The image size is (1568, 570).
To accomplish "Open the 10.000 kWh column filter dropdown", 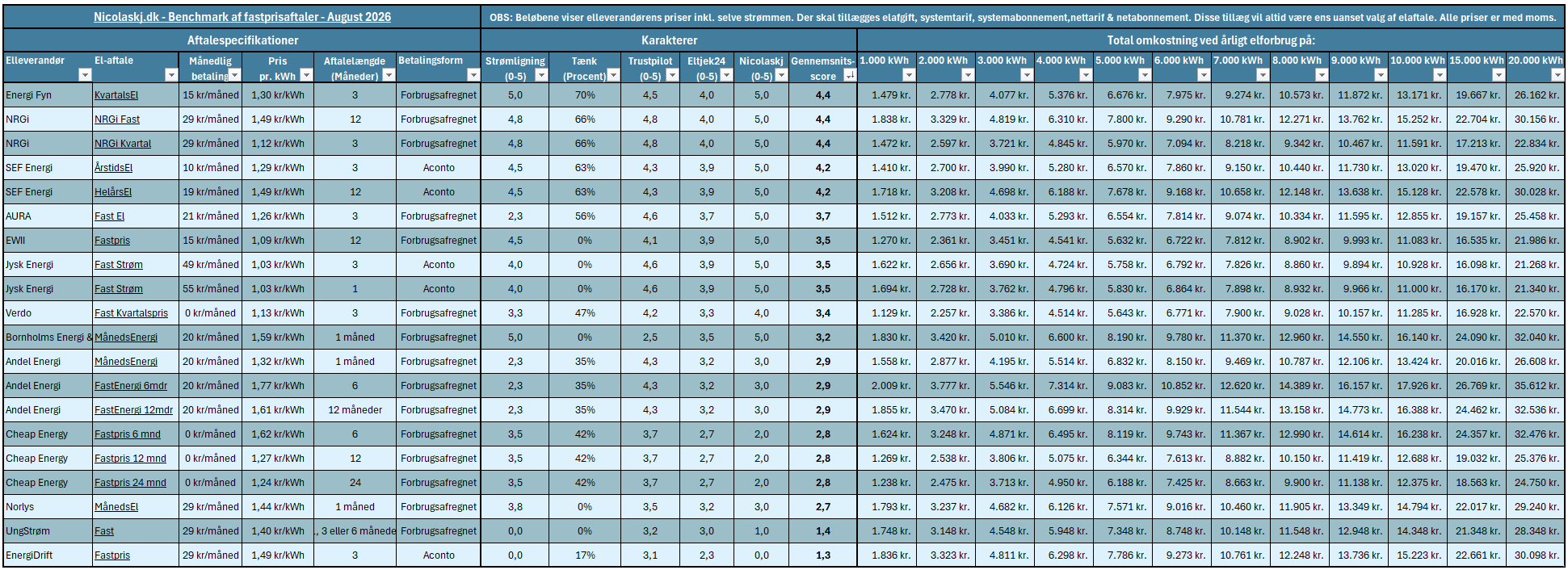I will 1440,75.
